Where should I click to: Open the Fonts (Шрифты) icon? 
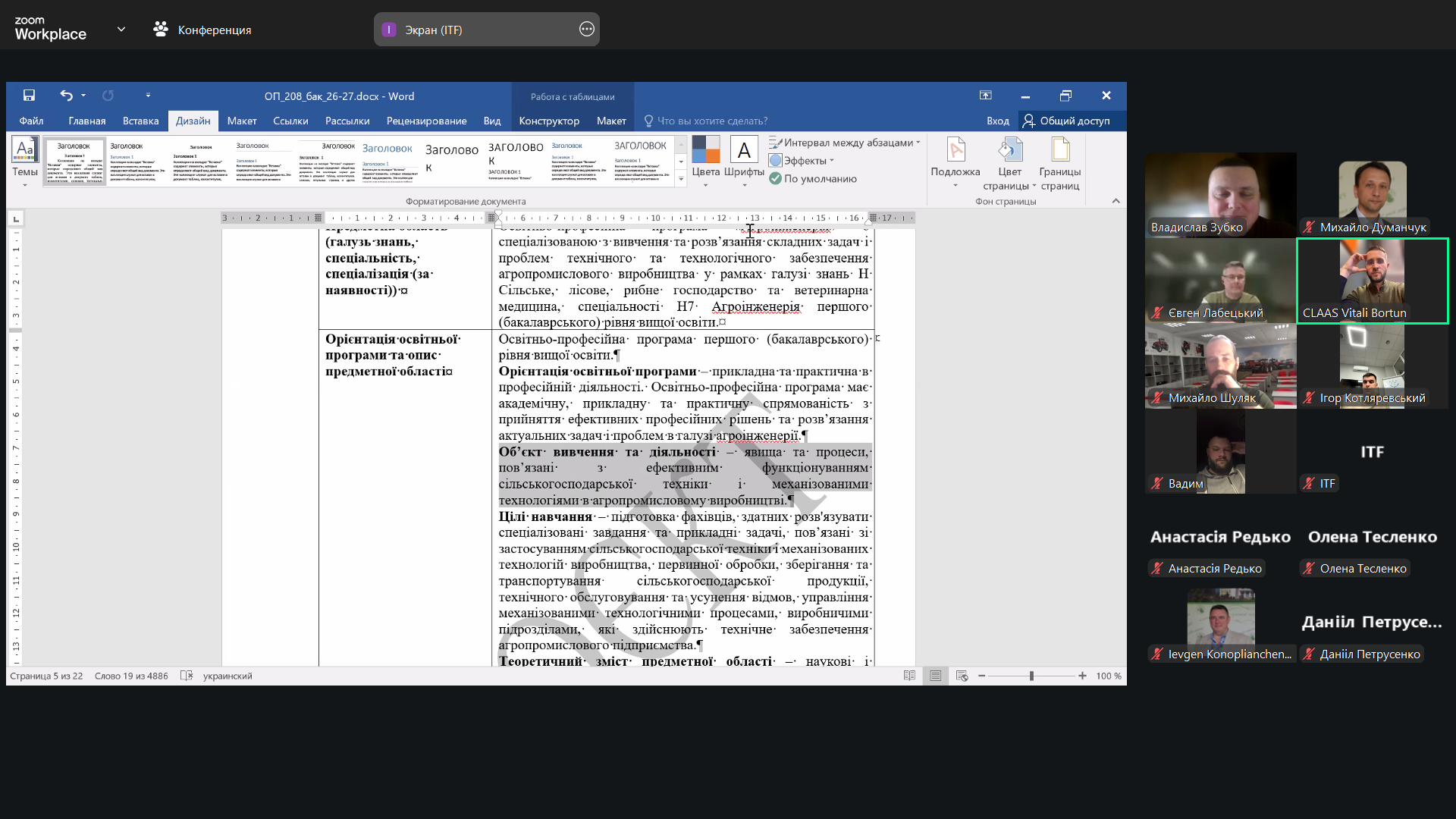(x=744, y=150)
